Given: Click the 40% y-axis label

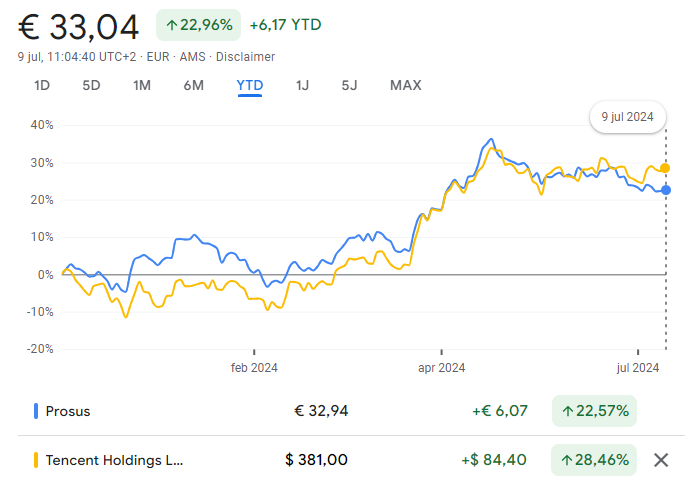Looking at the screenshot, I should [x=42, y=125].
